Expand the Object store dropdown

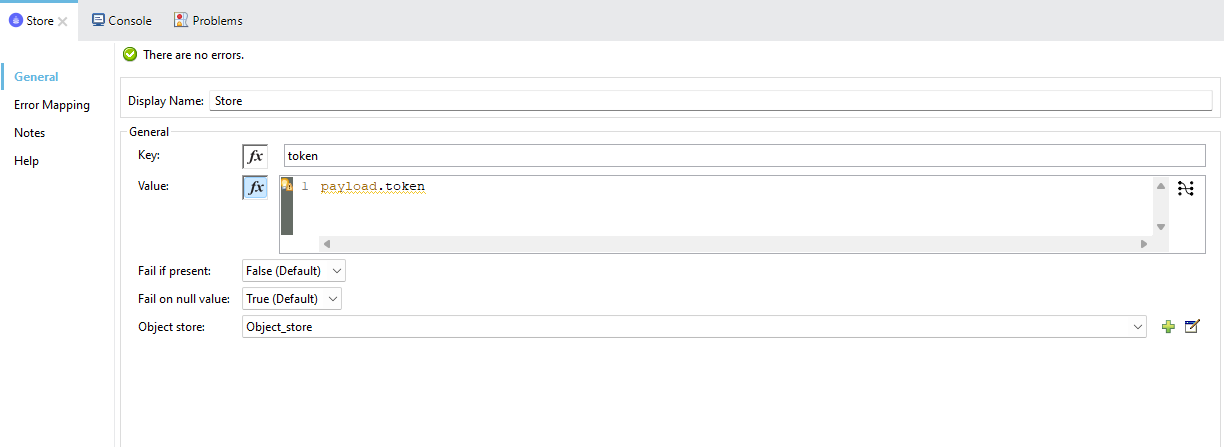1137,327
